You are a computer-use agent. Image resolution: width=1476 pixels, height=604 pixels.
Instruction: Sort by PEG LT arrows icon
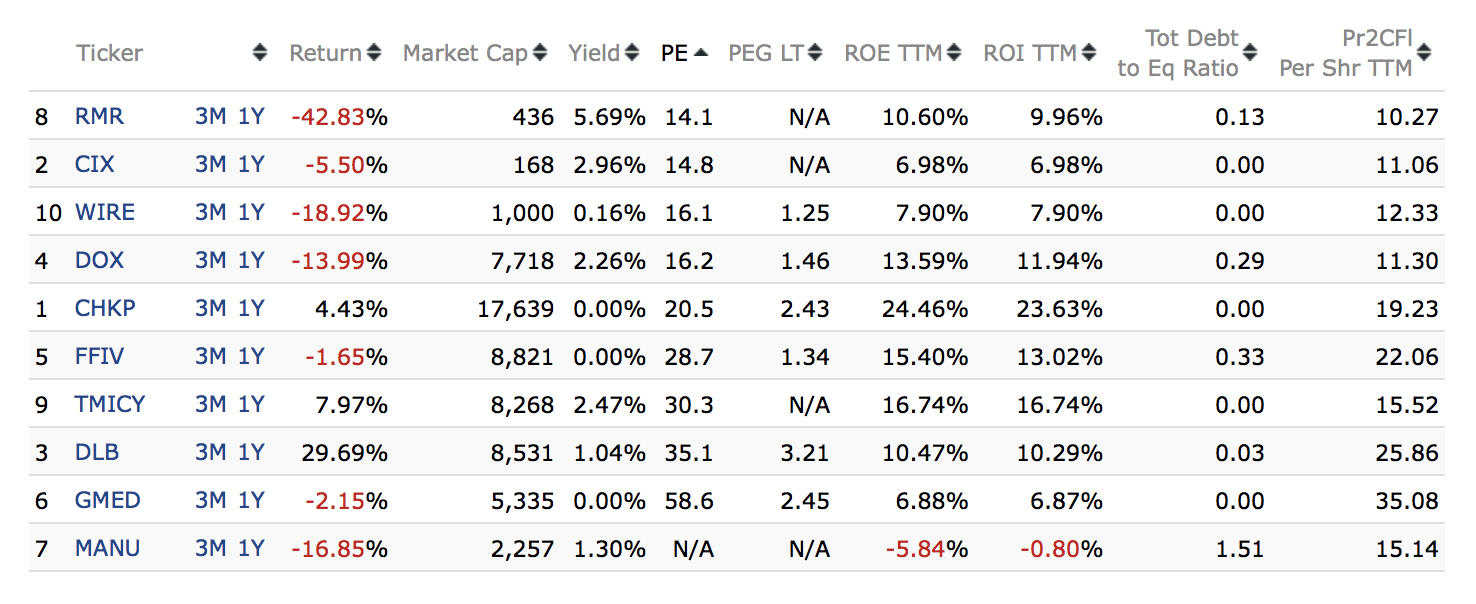coord(815,53)
